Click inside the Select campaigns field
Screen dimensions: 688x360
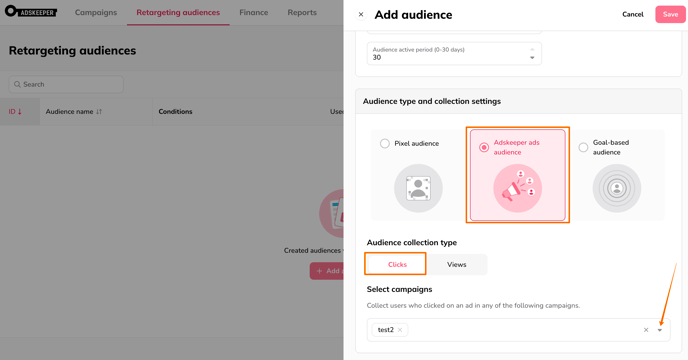click(519, 330)
